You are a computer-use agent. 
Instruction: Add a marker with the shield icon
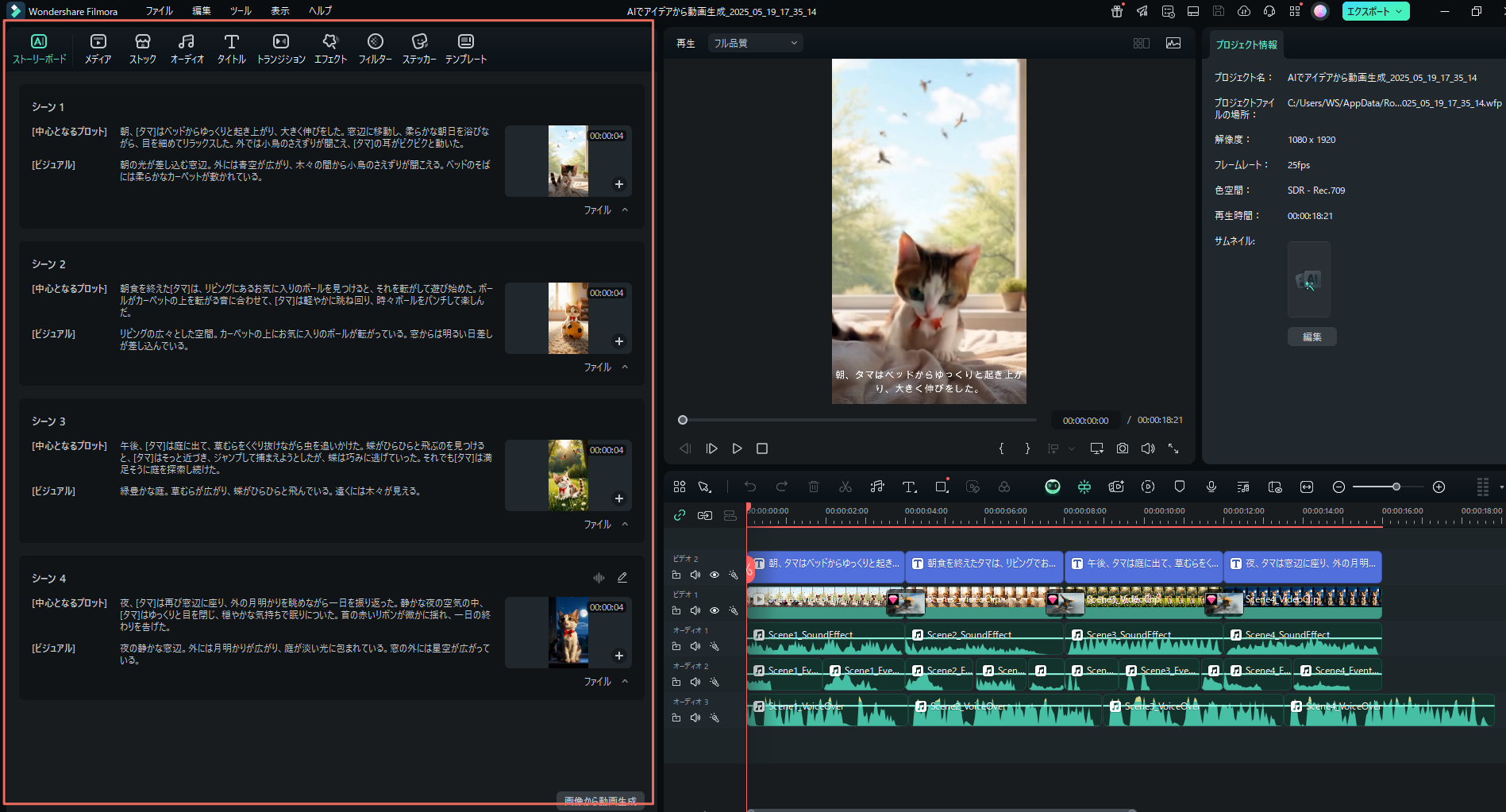pos(1180,487)
